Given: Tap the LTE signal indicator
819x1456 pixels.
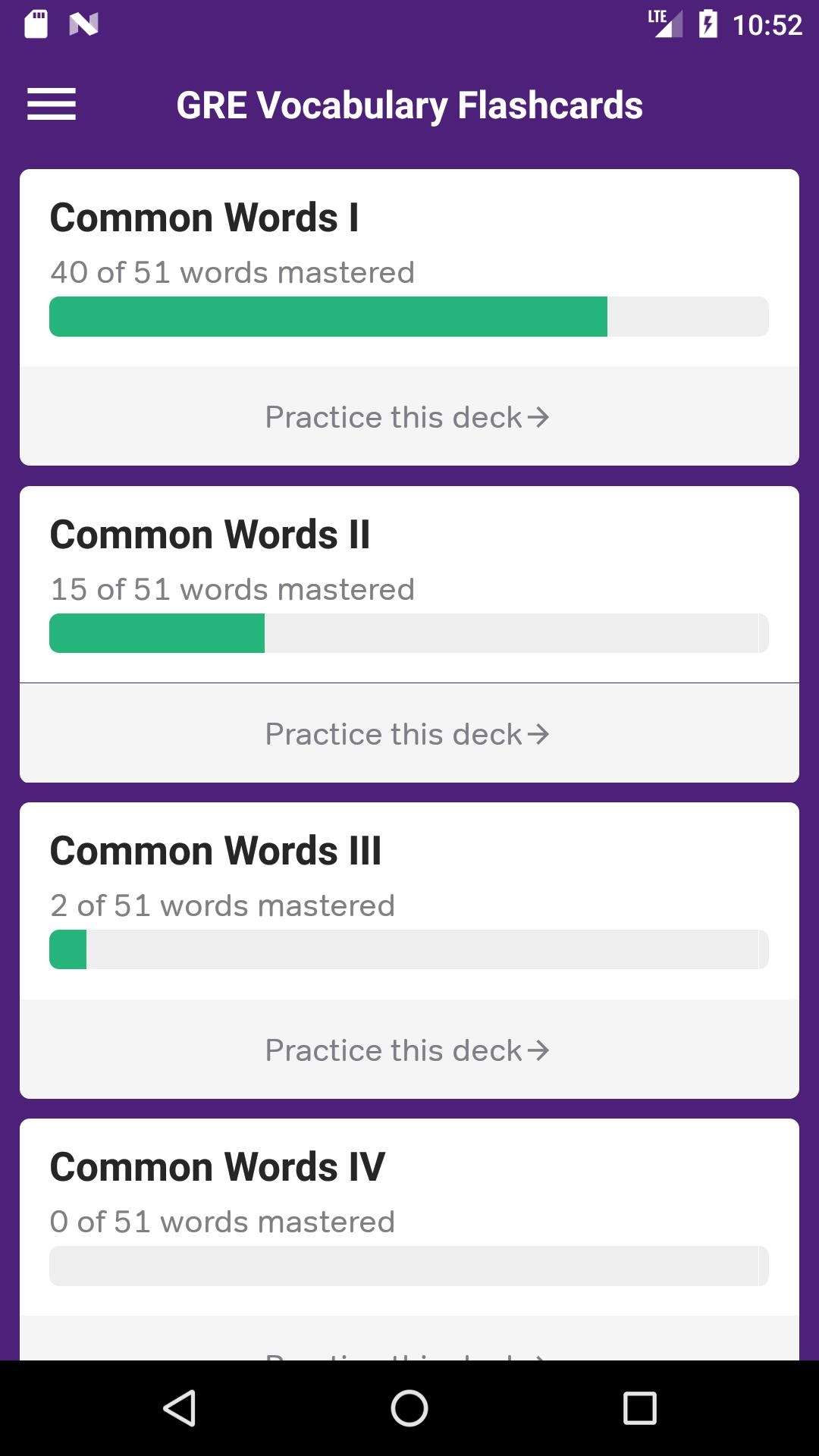Looking at the screenshot, I should tap(663, 24).
